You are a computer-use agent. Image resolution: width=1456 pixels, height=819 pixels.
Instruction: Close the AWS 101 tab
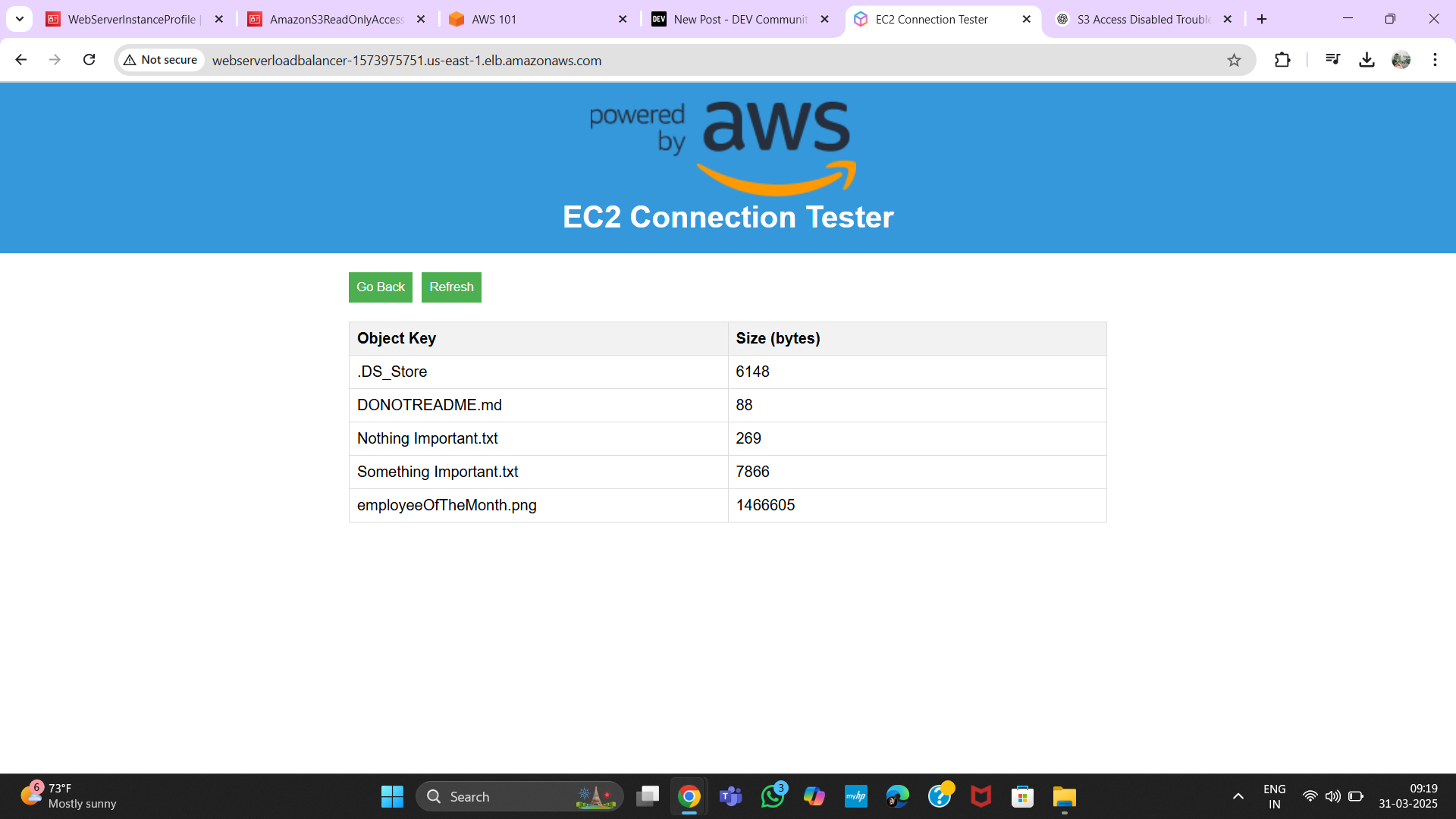[x=623, y=20]
